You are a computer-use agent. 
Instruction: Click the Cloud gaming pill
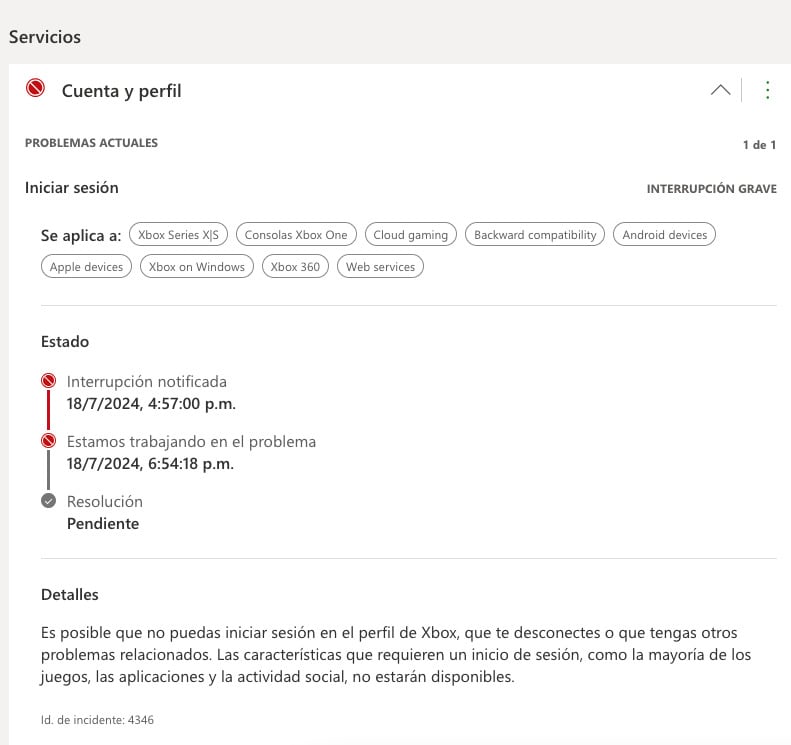tap(410, 235)
